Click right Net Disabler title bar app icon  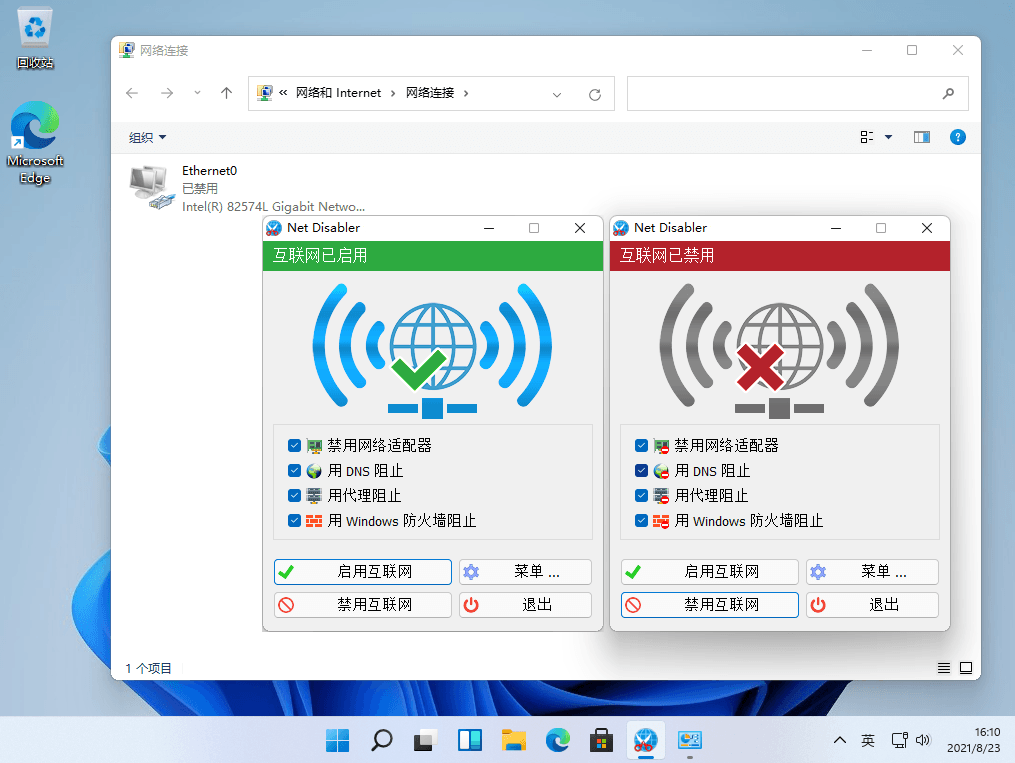(x=621, y=228)
